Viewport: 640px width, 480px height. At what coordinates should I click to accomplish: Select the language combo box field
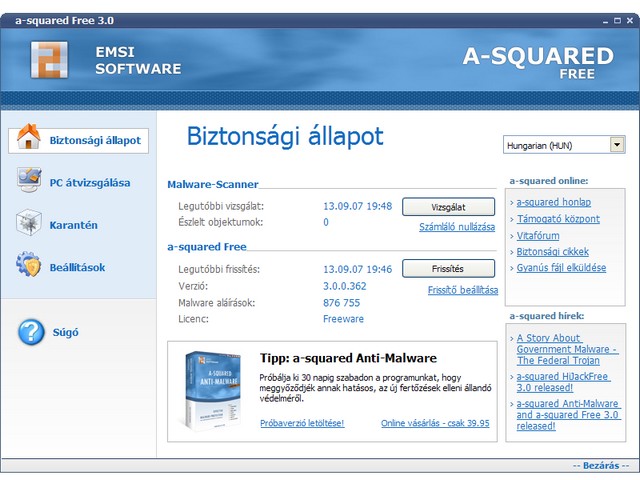coord(564,145)
